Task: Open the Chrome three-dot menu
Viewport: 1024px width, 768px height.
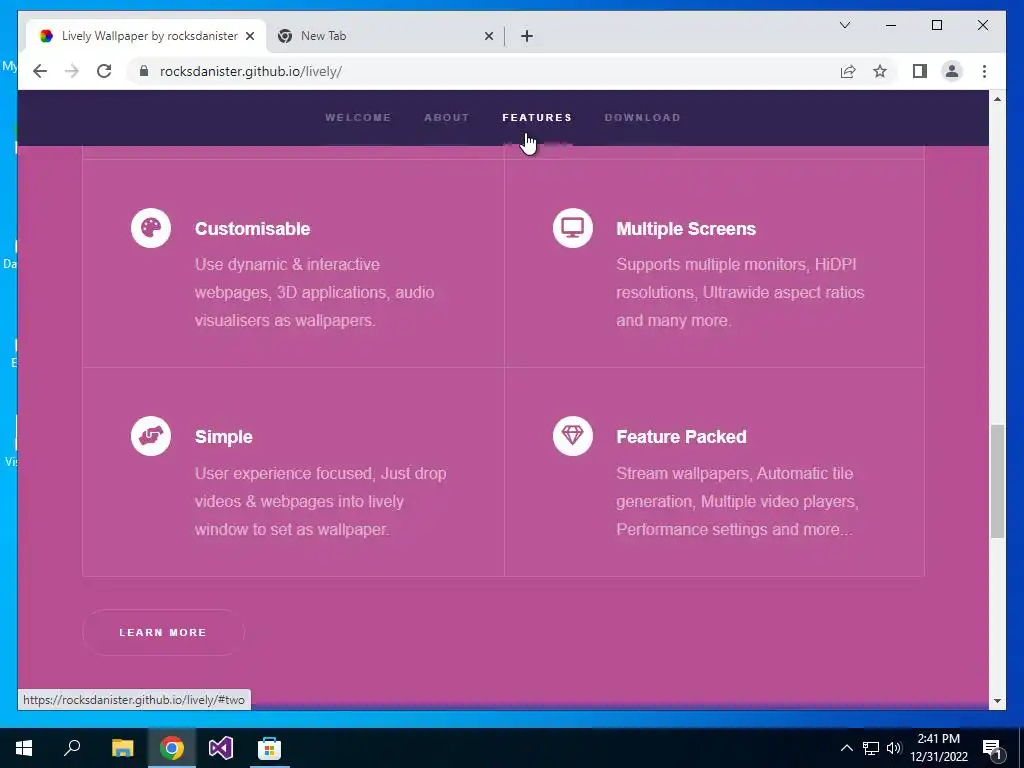Action: pos(984,71)
